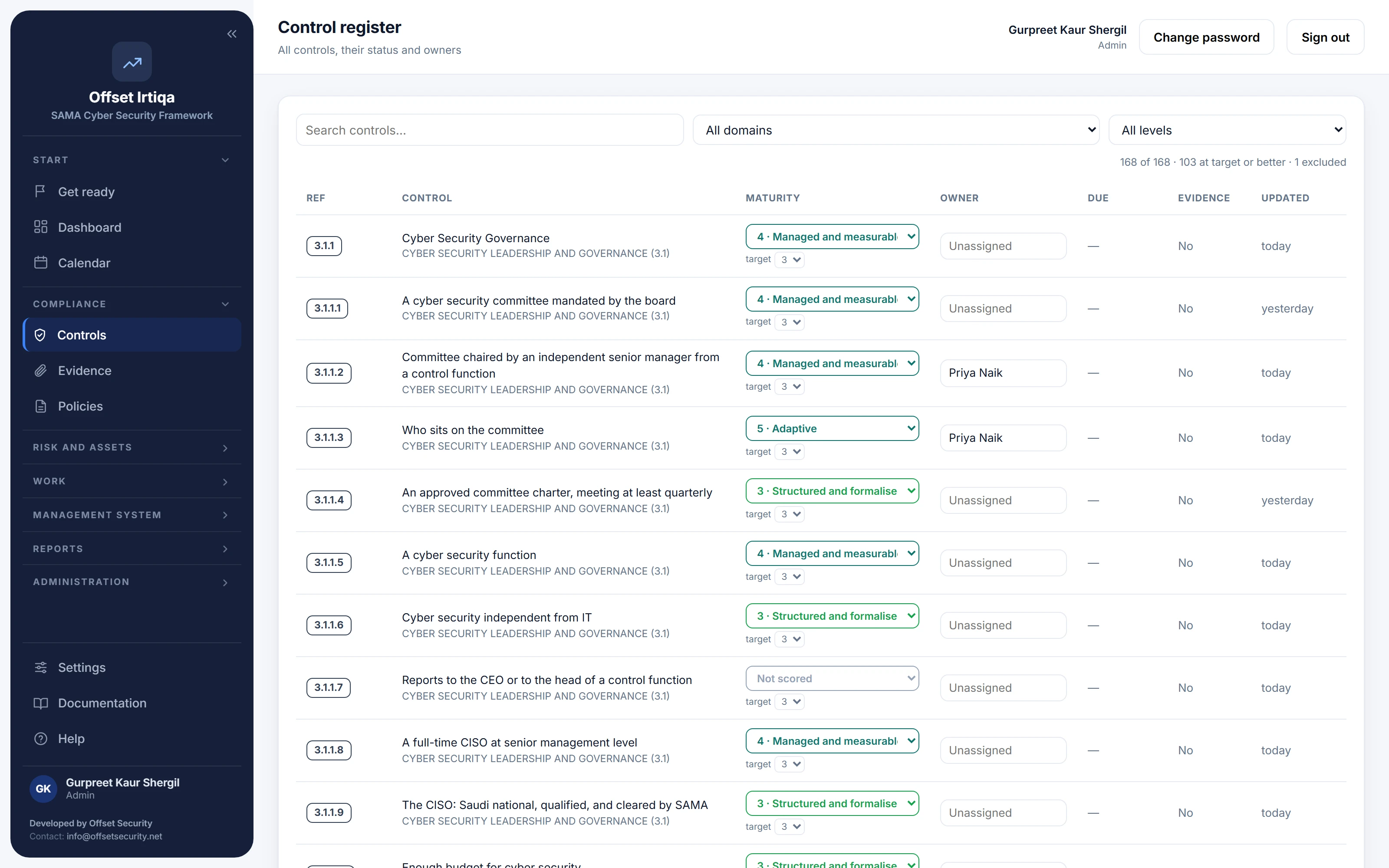Open target dropdown for control 3.1.1
The width and height of the screenshot is (1389, 868).
790,260
